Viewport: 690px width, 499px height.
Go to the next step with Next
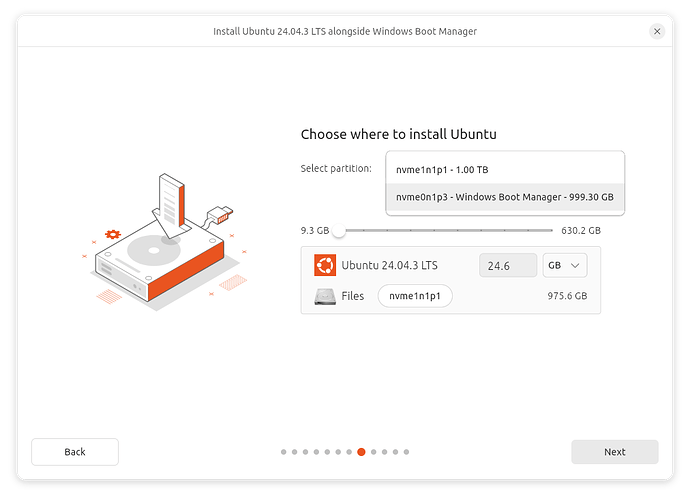pyautogui.click(x=614, y=452)
